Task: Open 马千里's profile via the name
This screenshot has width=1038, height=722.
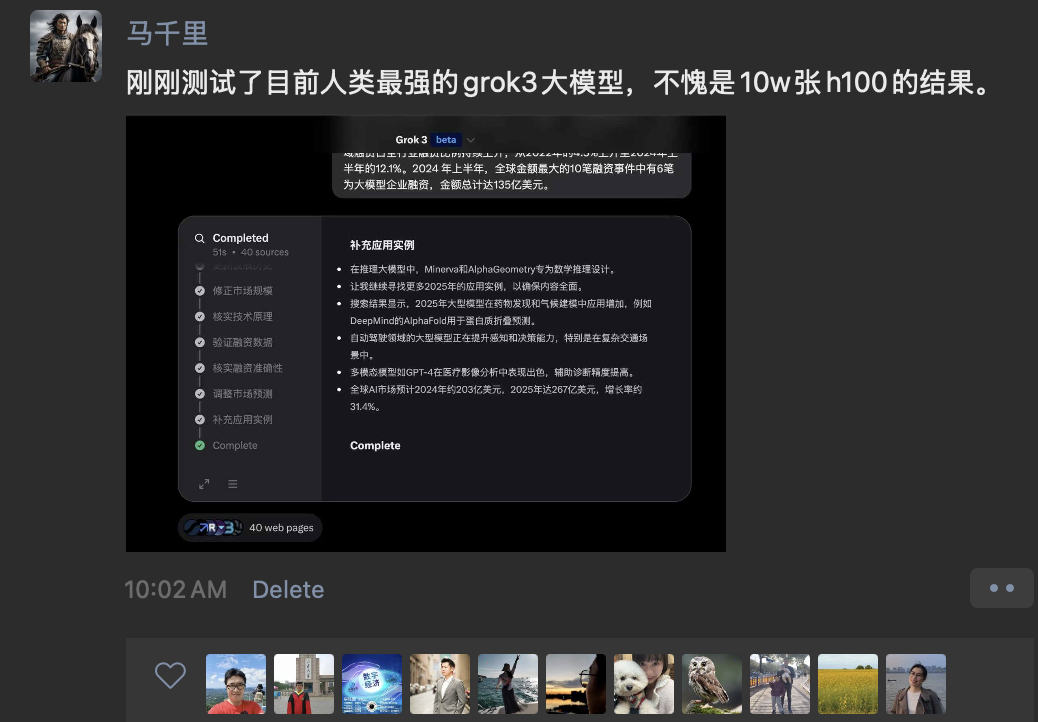Action: [x=167, y=33]
